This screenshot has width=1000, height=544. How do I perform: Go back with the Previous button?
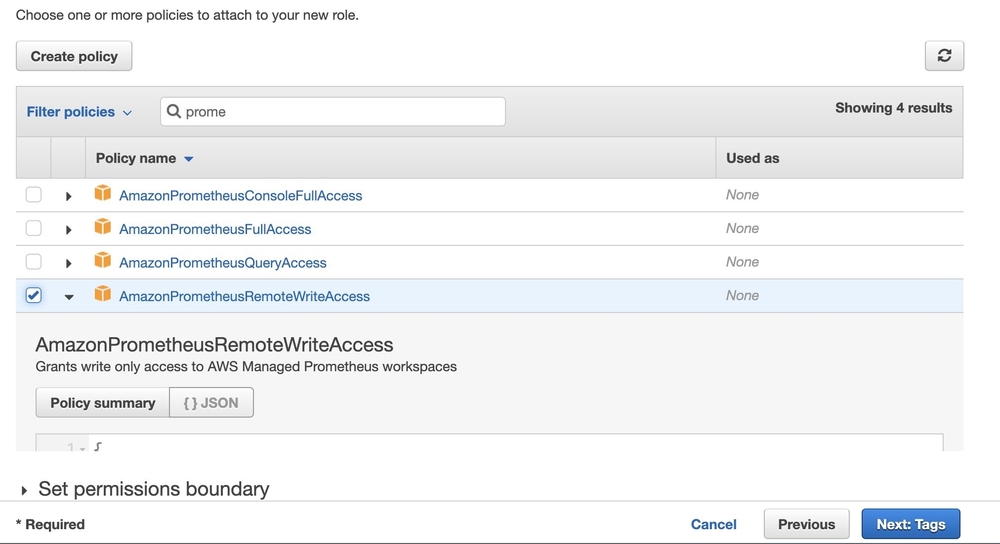click(x=807, y=524)
